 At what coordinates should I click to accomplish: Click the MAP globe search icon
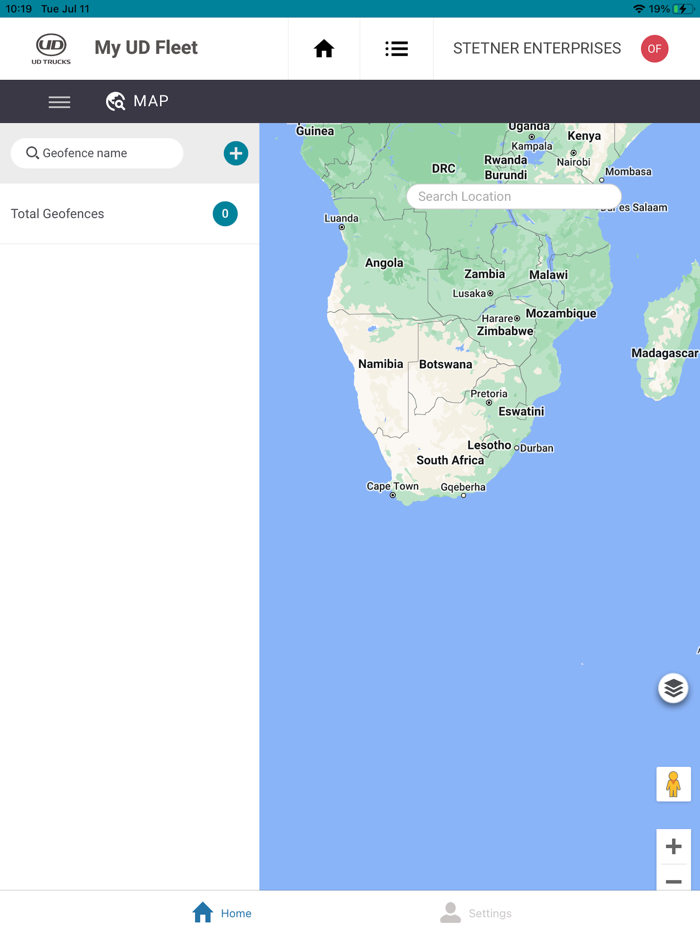pos(116,101)
